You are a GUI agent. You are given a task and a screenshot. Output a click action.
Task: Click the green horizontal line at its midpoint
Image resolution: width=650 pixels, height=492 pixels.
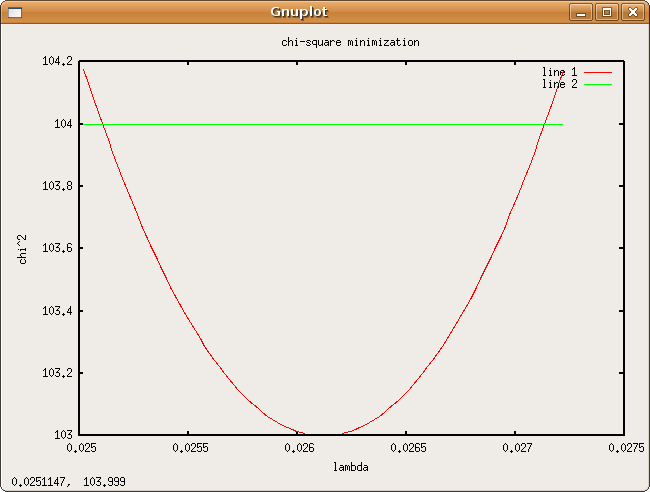pyautogui.click(x=323, y=124)
